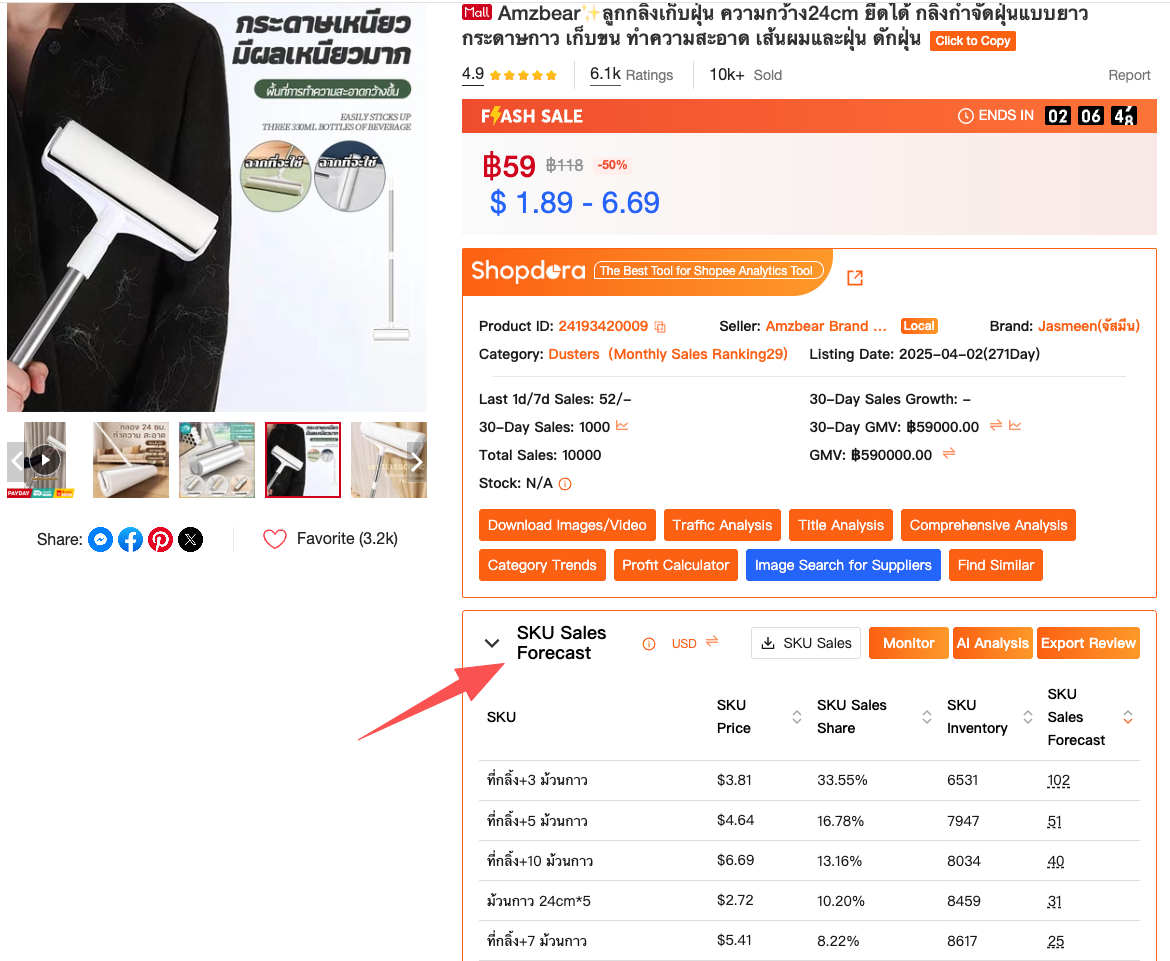Sort table by SKU Price
The height and width of the screenshot is (961, 1170).
click(797, 717)
